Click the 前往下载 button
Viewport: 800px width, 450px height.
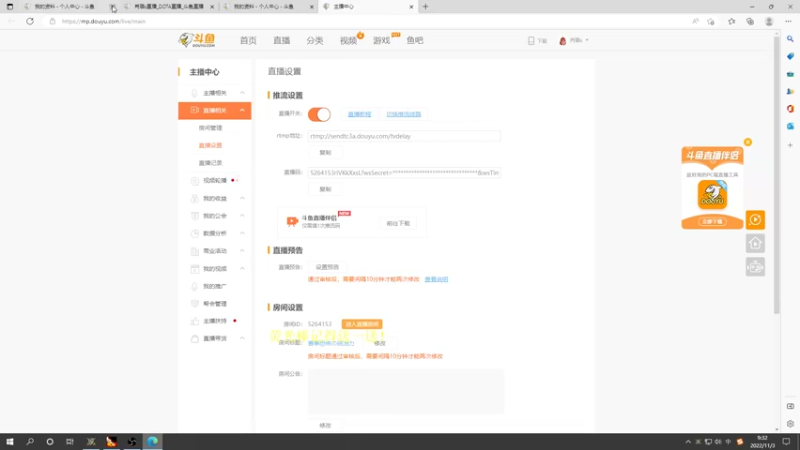tap(398, 223)
